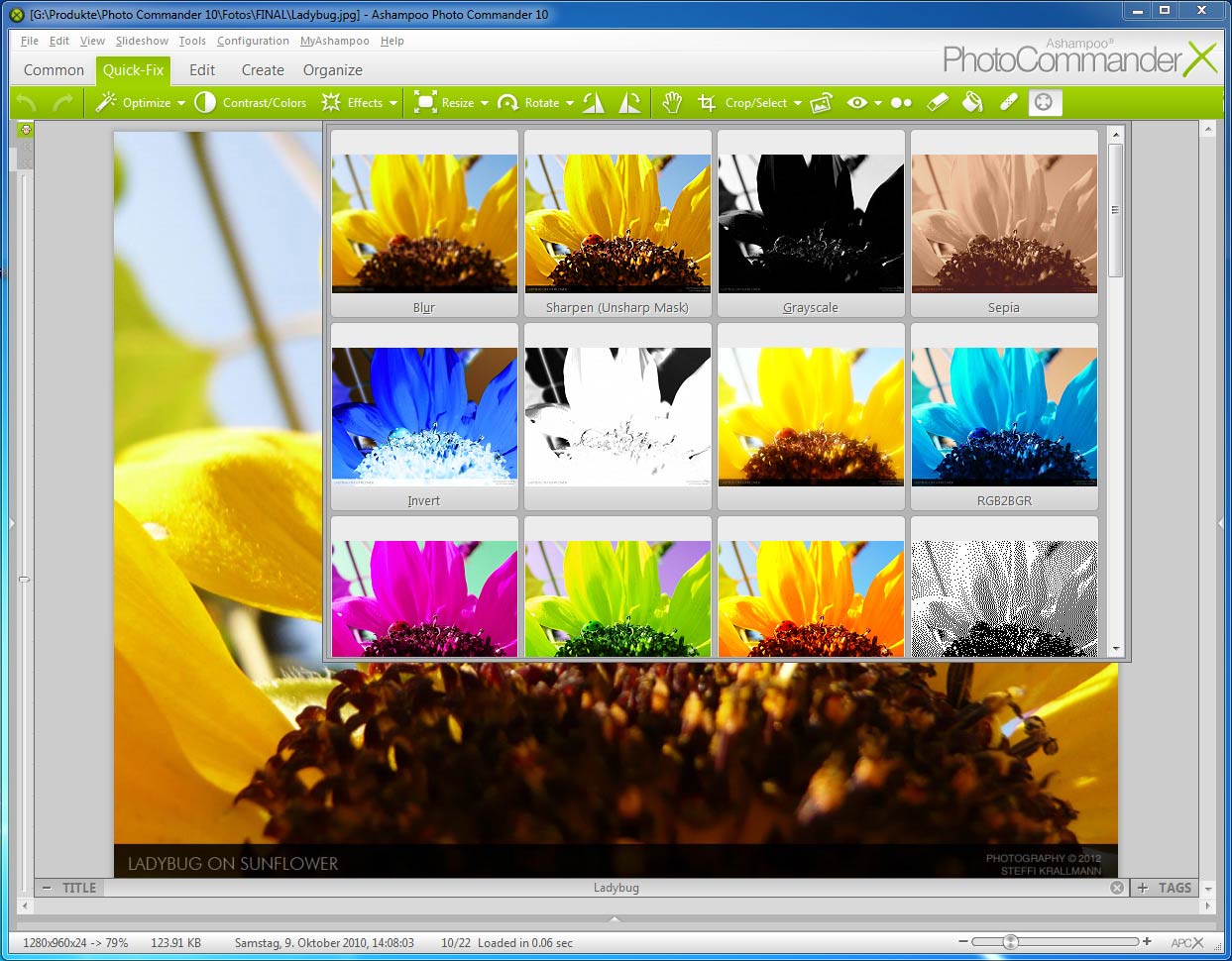Toggle the eye view option icon

pyautogui.click(x=856, y=102)
